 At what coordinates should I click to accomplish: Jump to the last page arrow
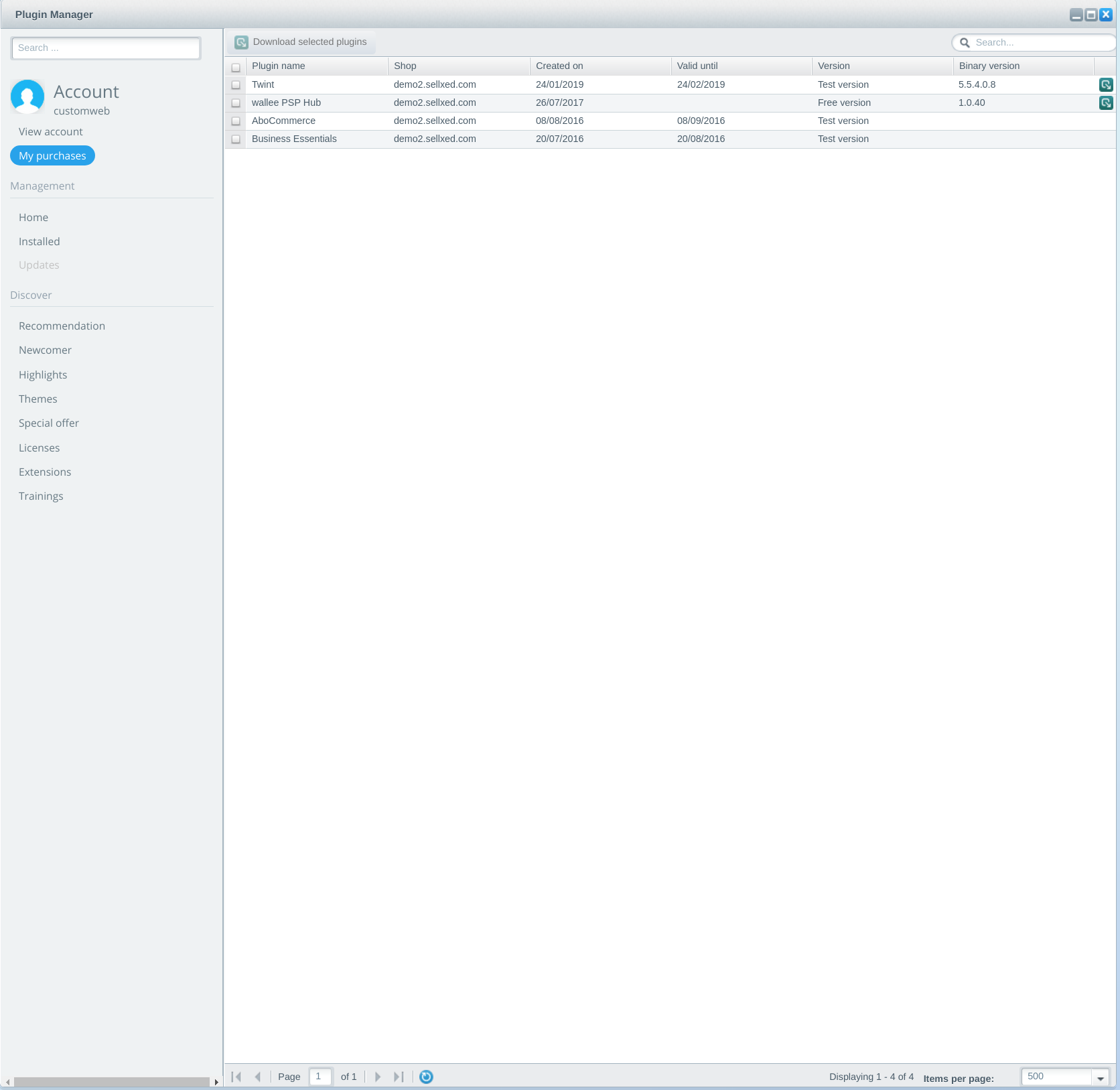tap(399, 1077)
